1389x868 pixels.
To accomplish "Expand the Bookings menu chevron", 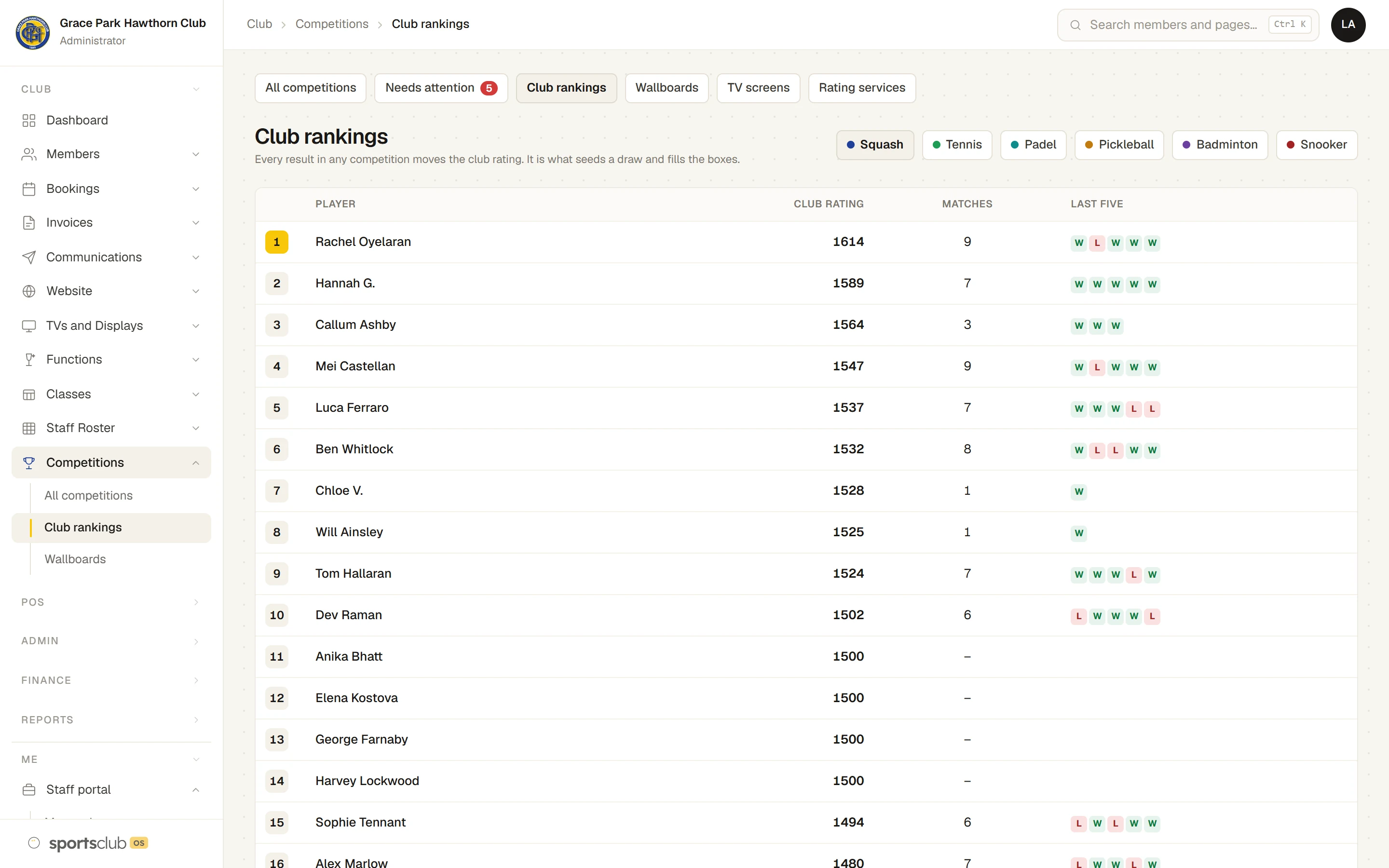I will (196, 188).
